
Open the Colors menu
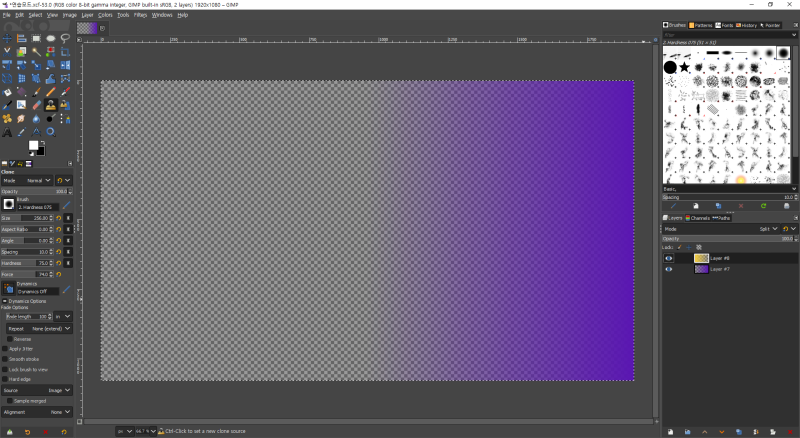point(105,15)
